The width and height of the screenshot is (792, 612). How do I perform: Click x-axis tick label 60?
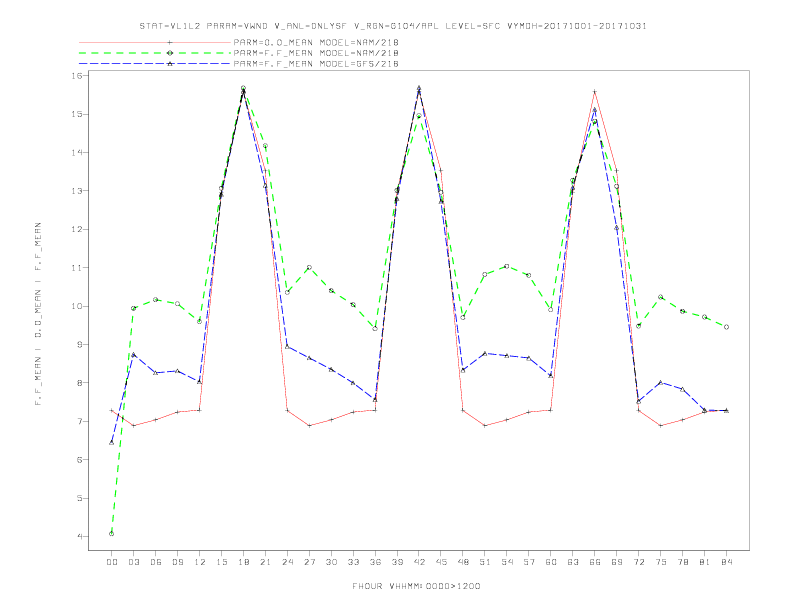(551, 562)
